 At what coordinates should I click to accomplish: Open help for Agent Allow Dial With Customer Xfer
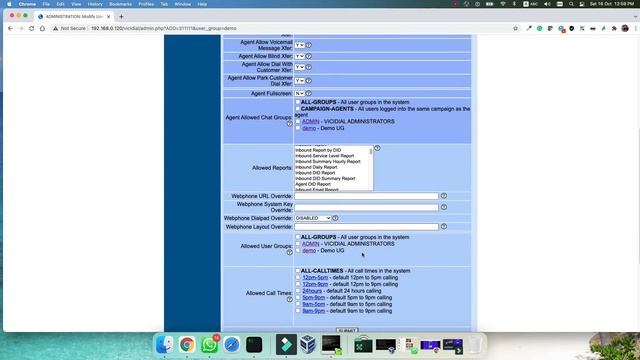point(309,67)
